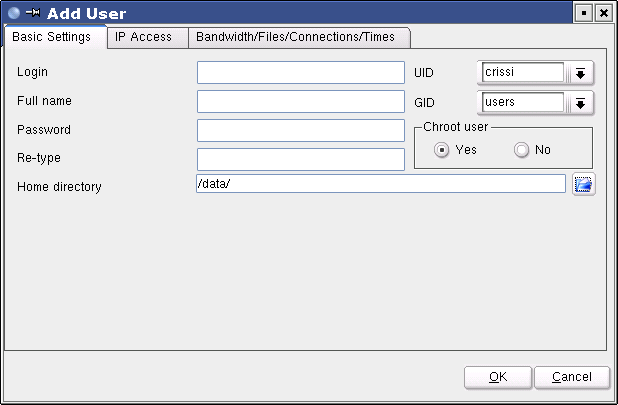Maximize the Add User window
The image size is (618, 405).
click(x=584, y=13)
